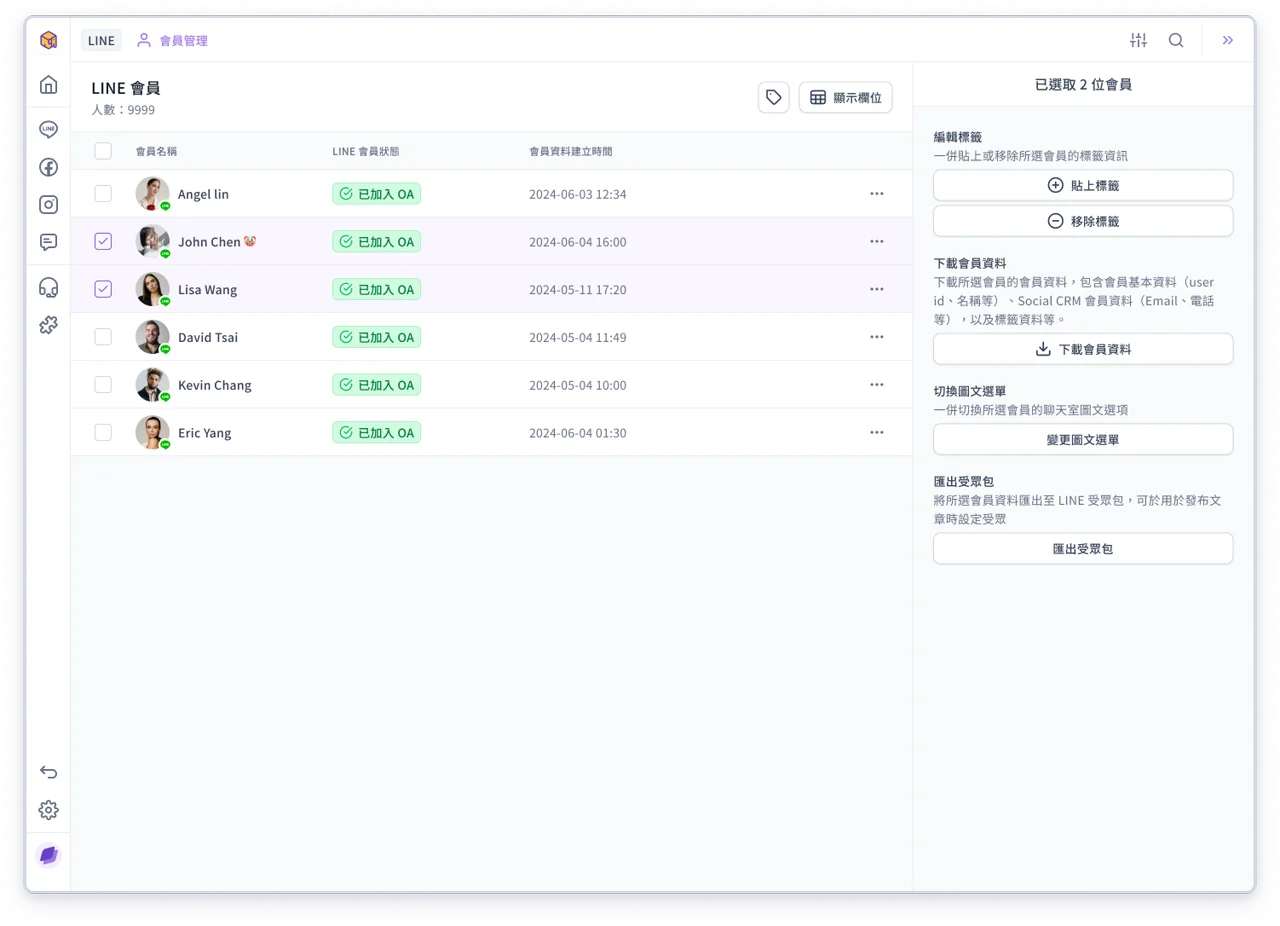
Task: Check the Angel lin row checkbox
Action: click(103, 194)
